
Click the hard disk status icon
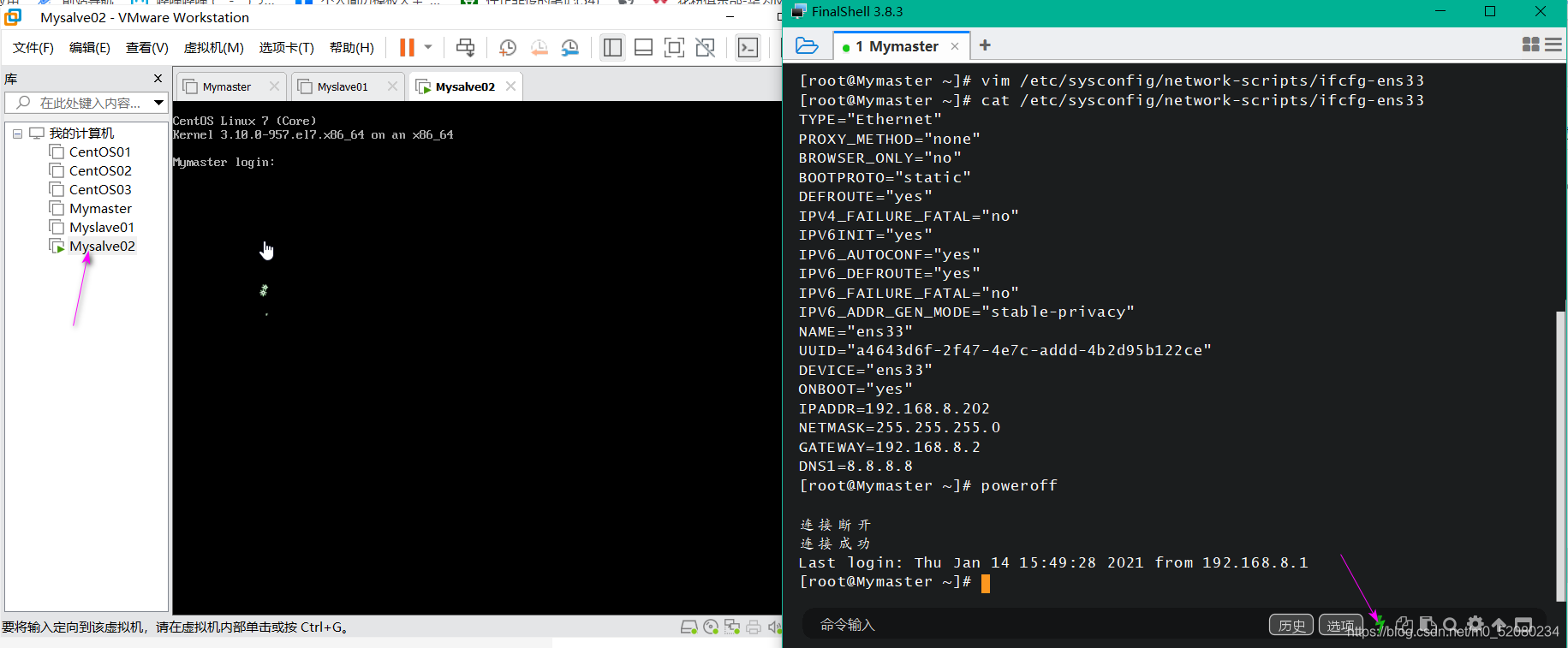[x=689, y=627]
